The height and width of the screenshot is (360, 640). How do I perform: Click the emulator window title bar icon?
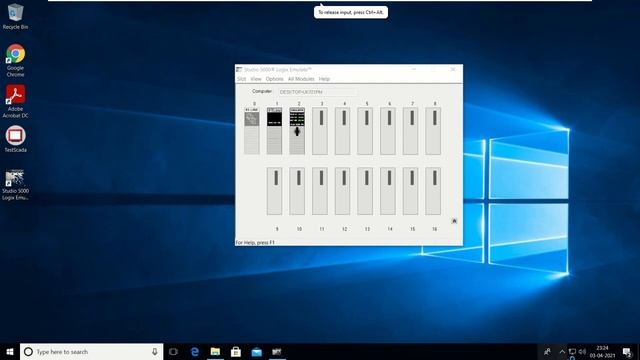click(x=239, y=69)
